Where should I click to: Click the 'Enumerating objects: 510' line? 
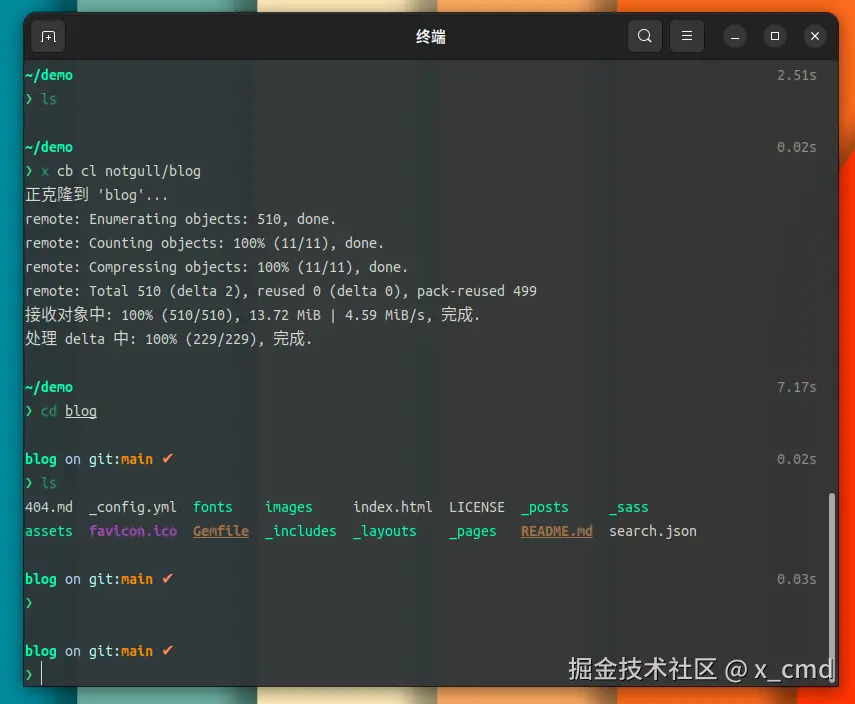point(180,219)
